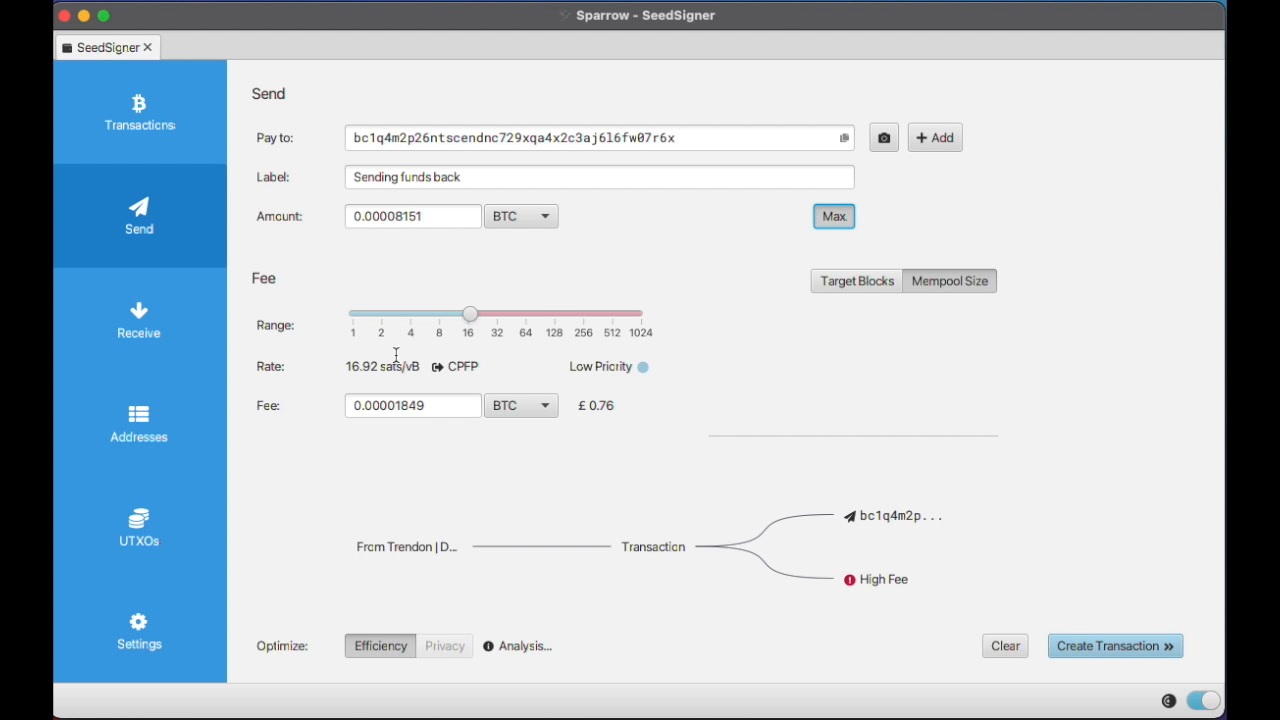Viewport: 1280px width, 720px height.
Task: Open the Receive sidebar section
Action: [139, 320]
